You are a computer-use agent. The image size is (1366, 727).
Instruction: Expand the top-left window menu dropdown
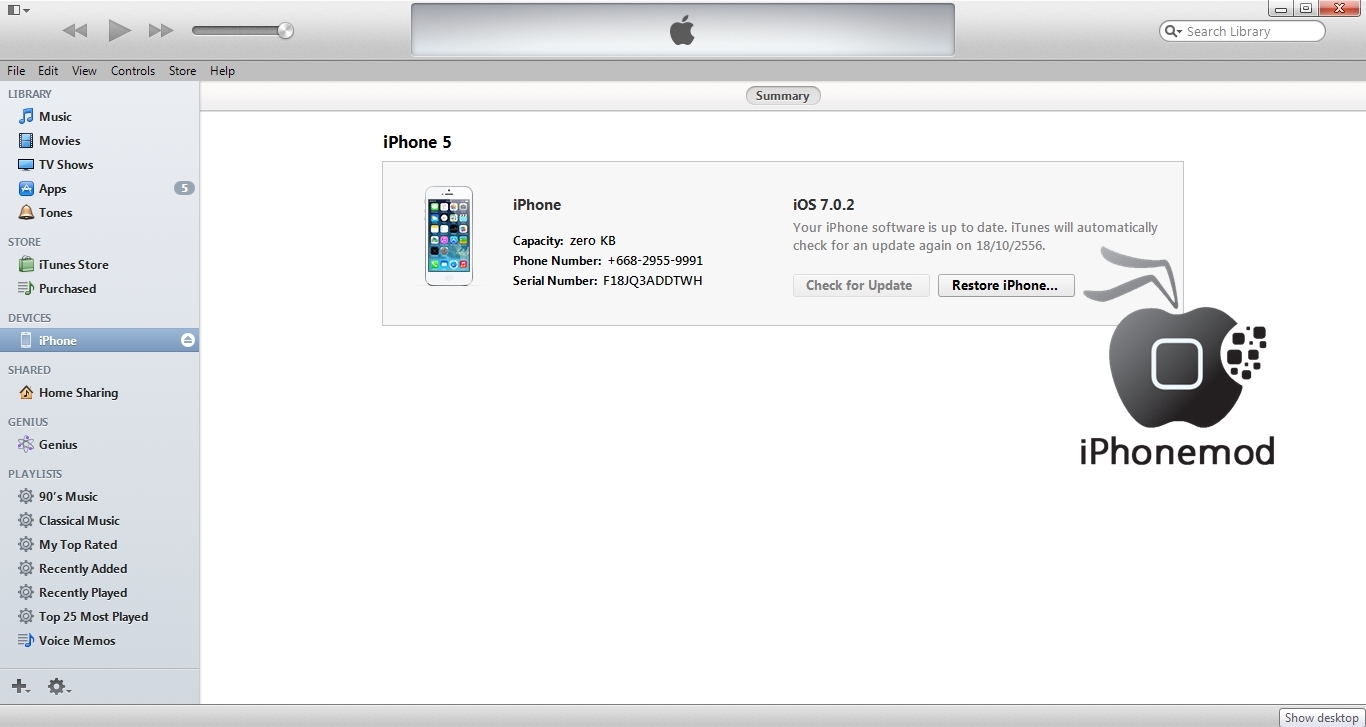(x=18, y=10)
